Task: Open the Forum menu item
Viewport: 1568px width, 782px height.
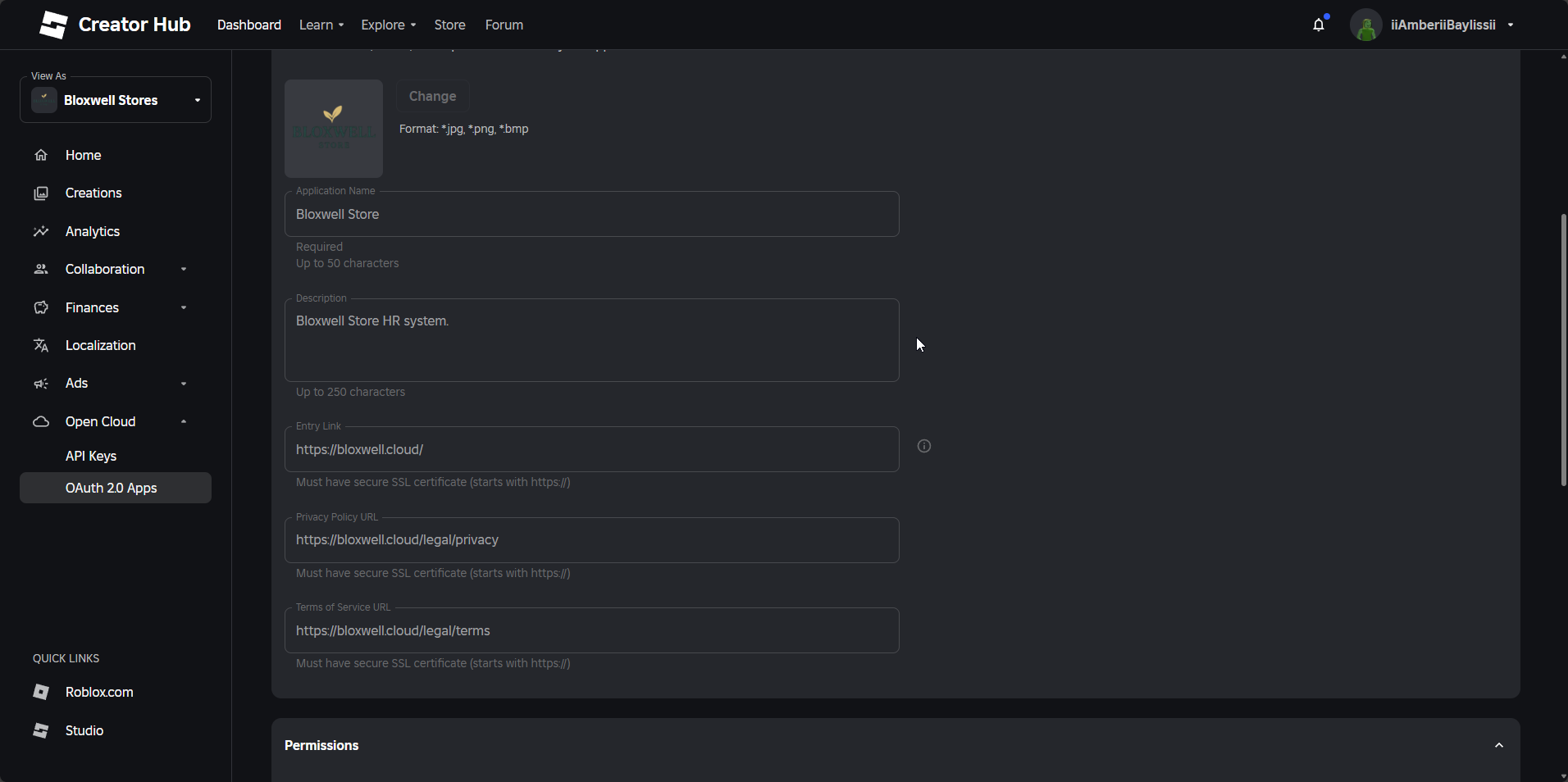Action: [x=504, y=25]
